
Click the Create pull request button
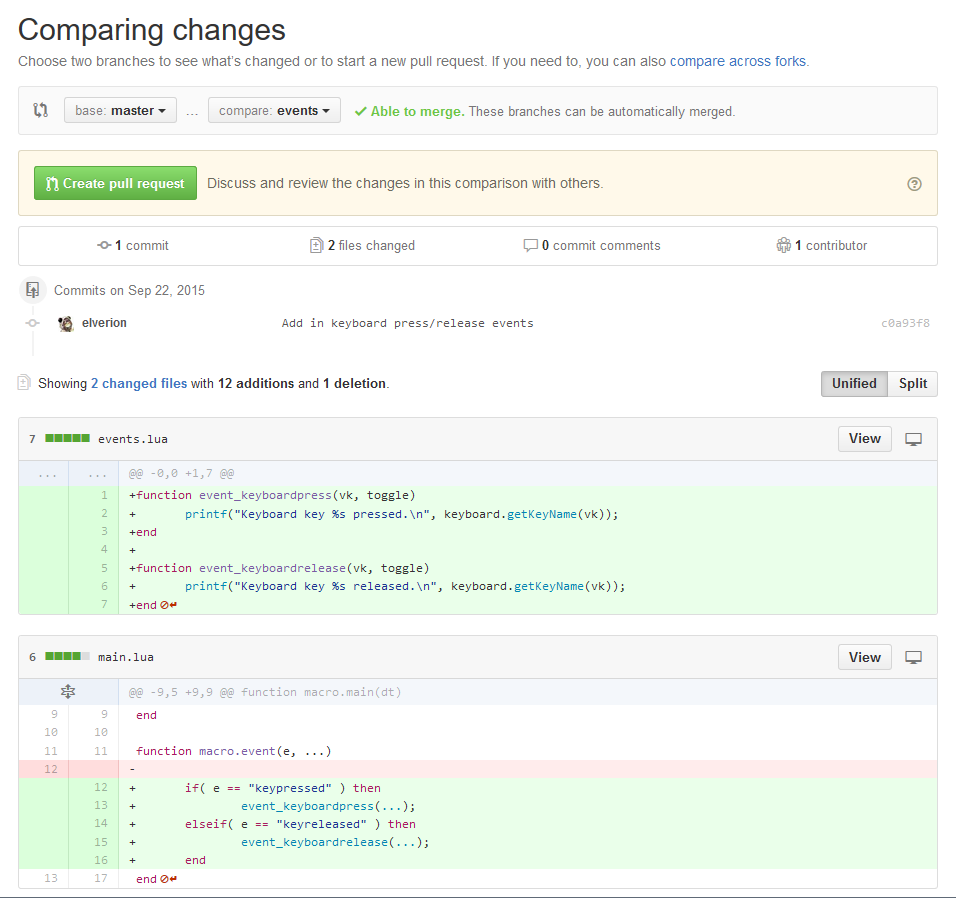(x=115, y=184)
